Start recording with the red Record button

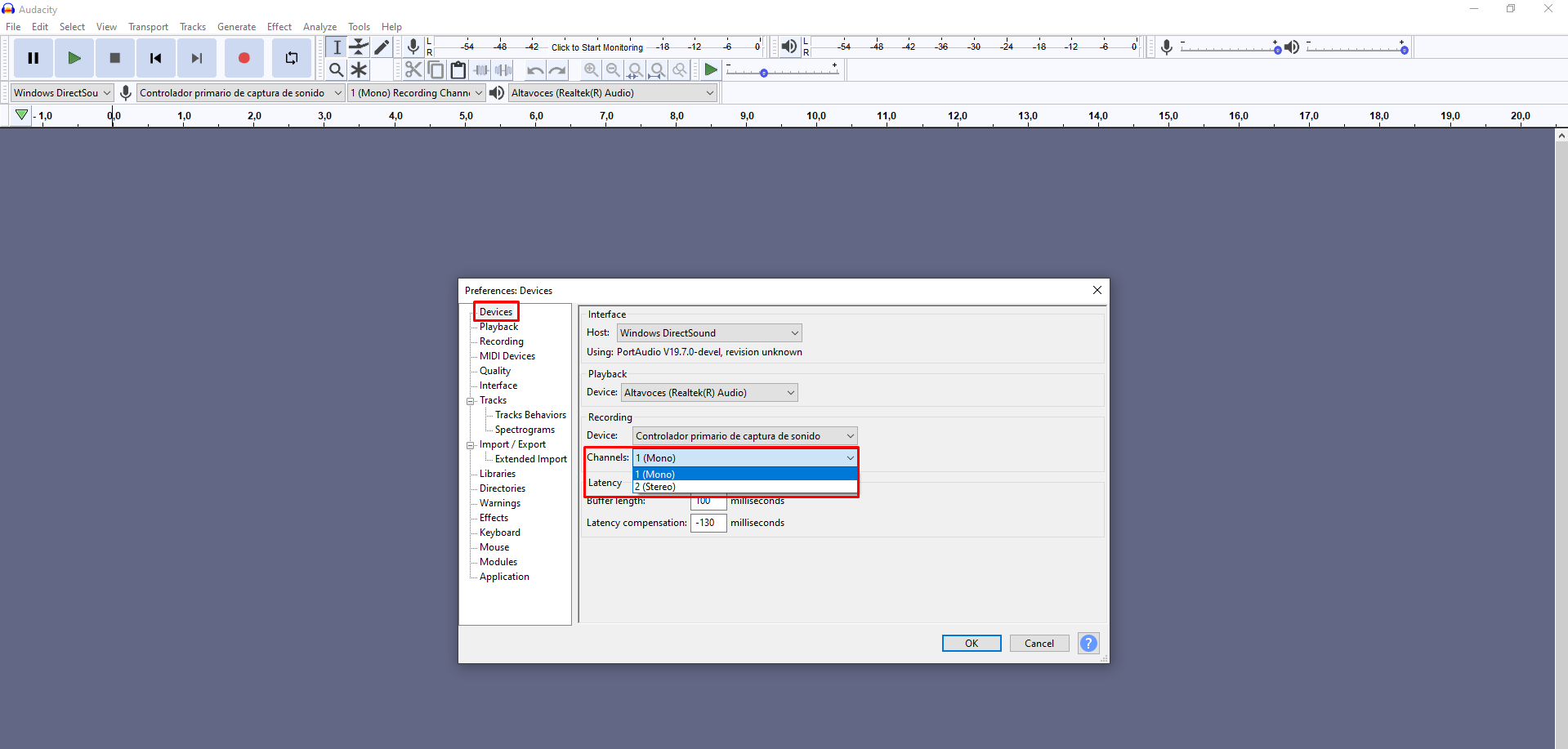coord(243,58)
